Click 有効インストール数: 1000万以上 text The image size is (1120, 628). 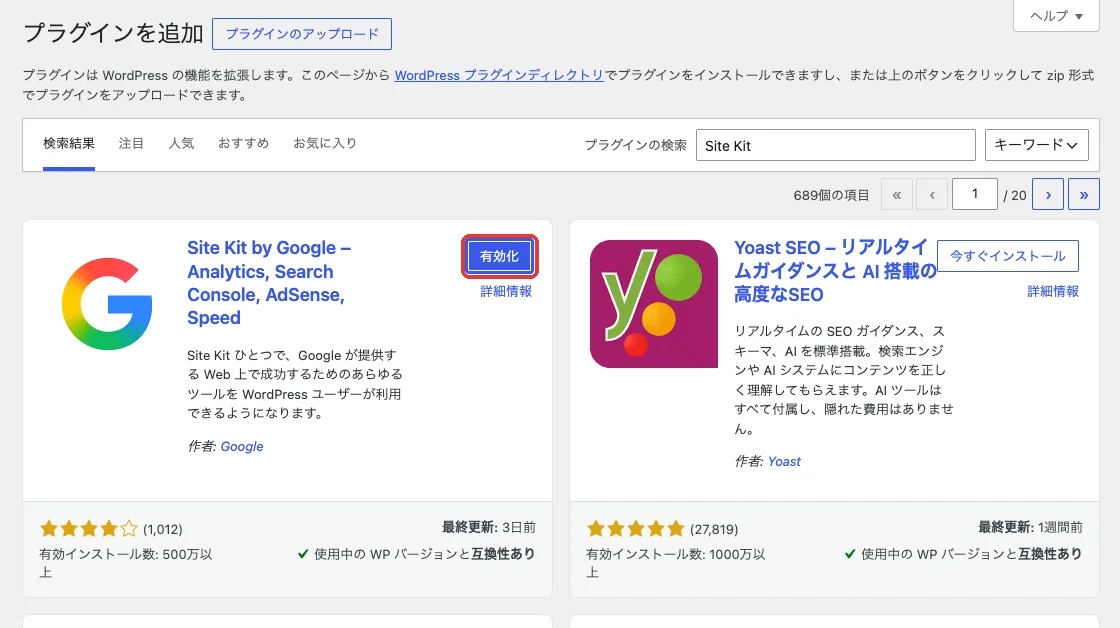click(x=676, y=563)
